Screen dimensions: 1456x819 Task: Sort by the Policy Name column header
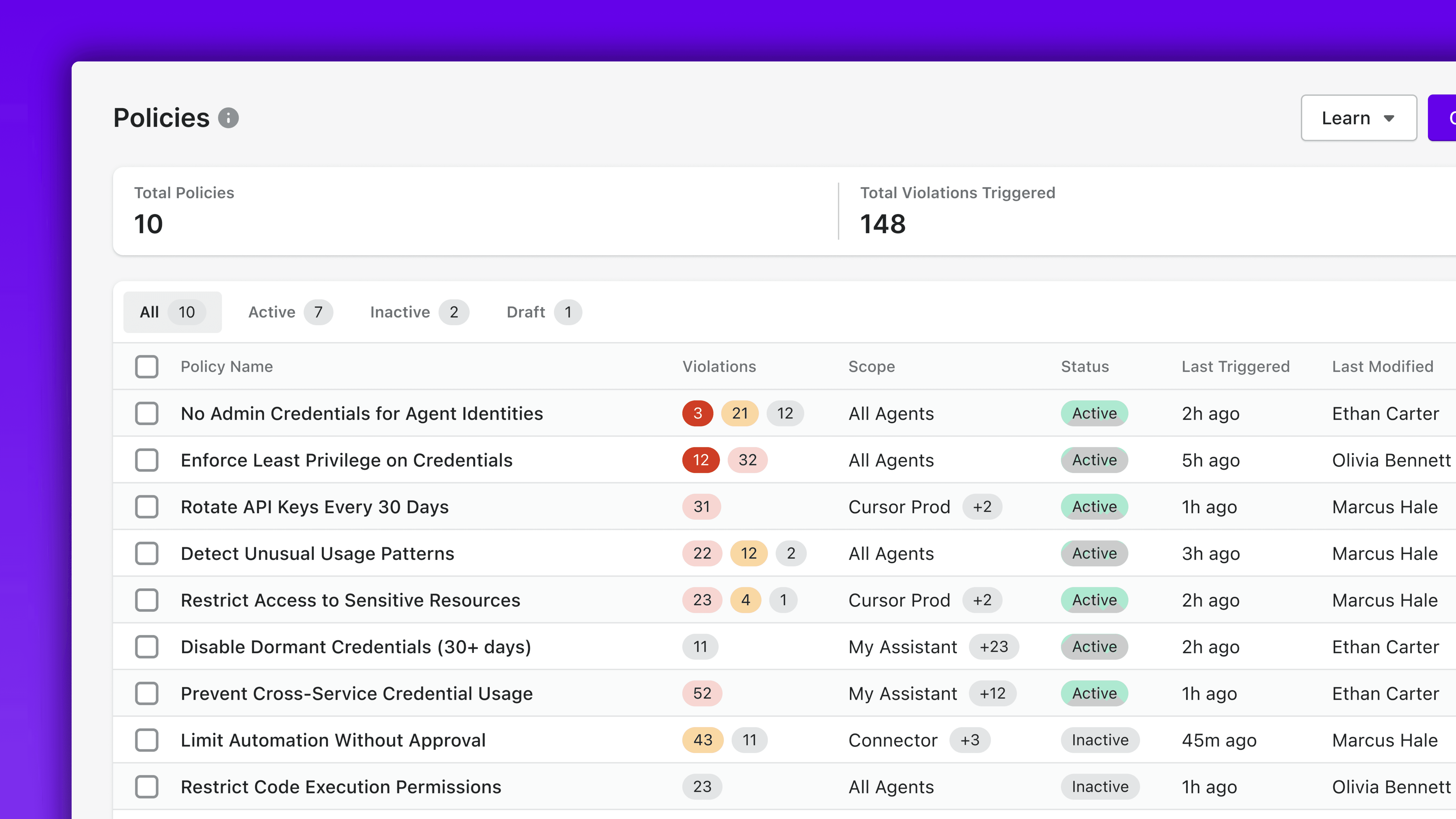227,366
